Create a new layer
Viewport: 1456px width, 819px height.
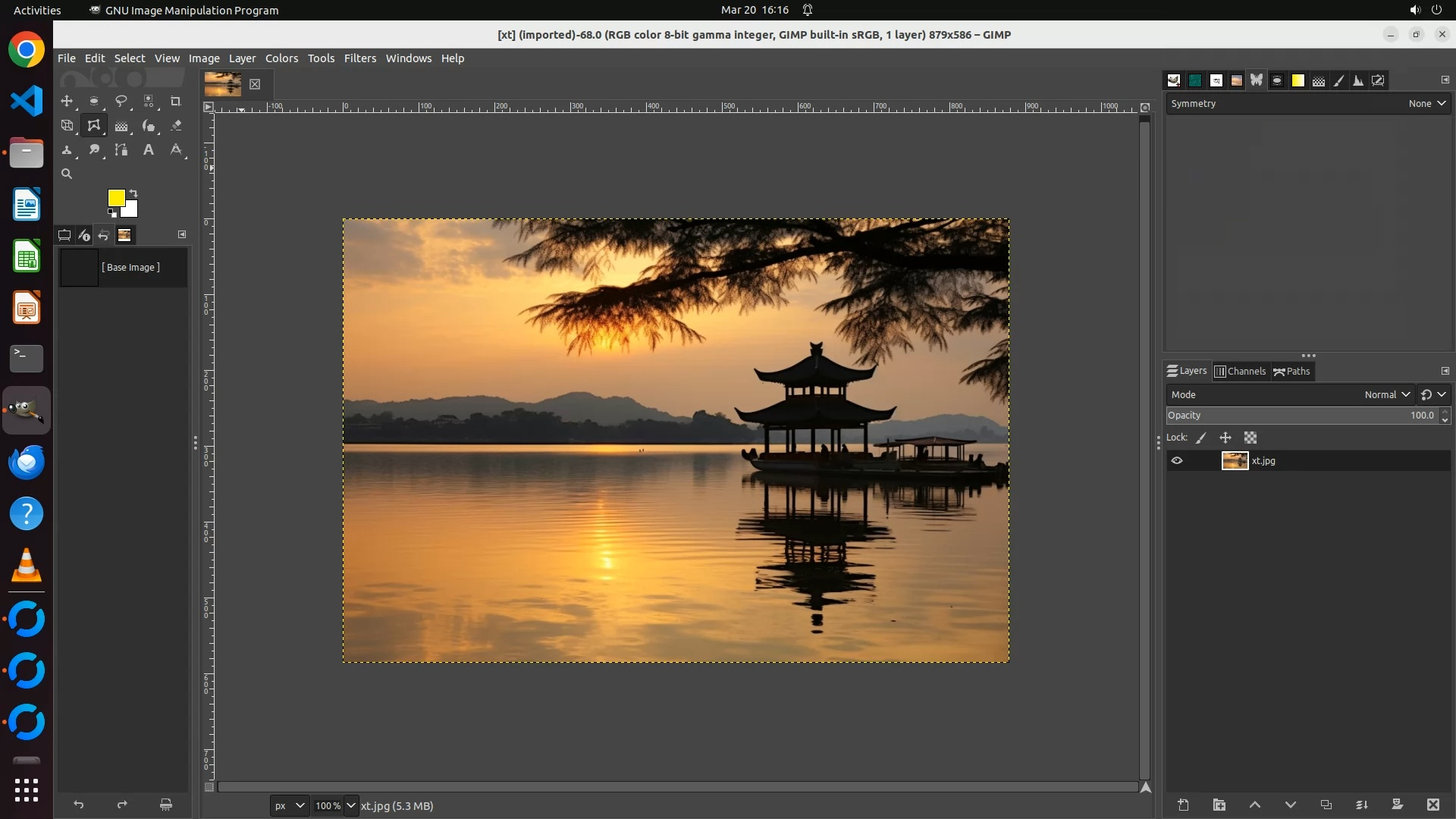(x=1183, y=805)
